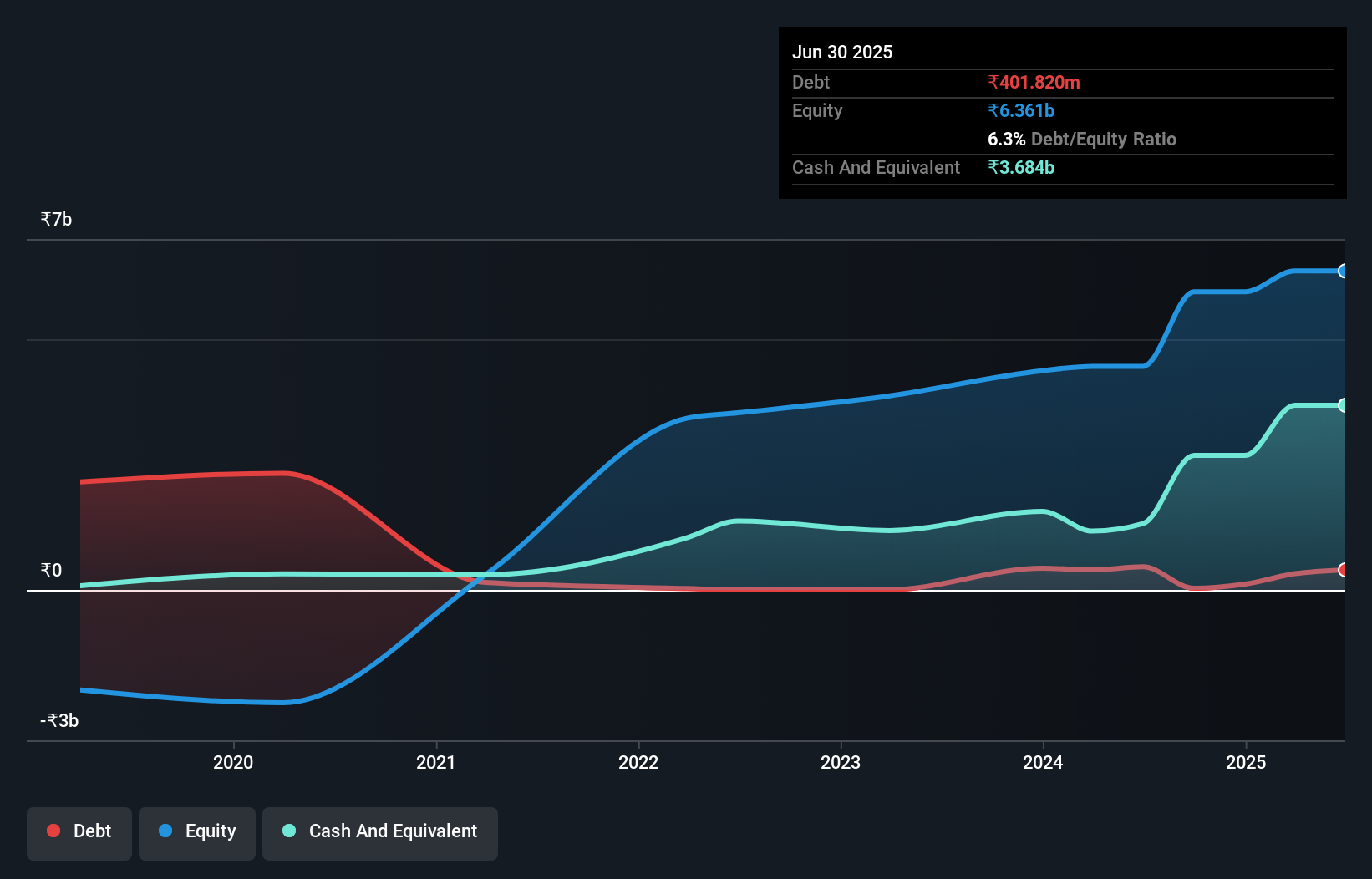Click the Equity endpoint marker on chart
The width and height of the screenshot is (1372, 879).
[1344, 271]
